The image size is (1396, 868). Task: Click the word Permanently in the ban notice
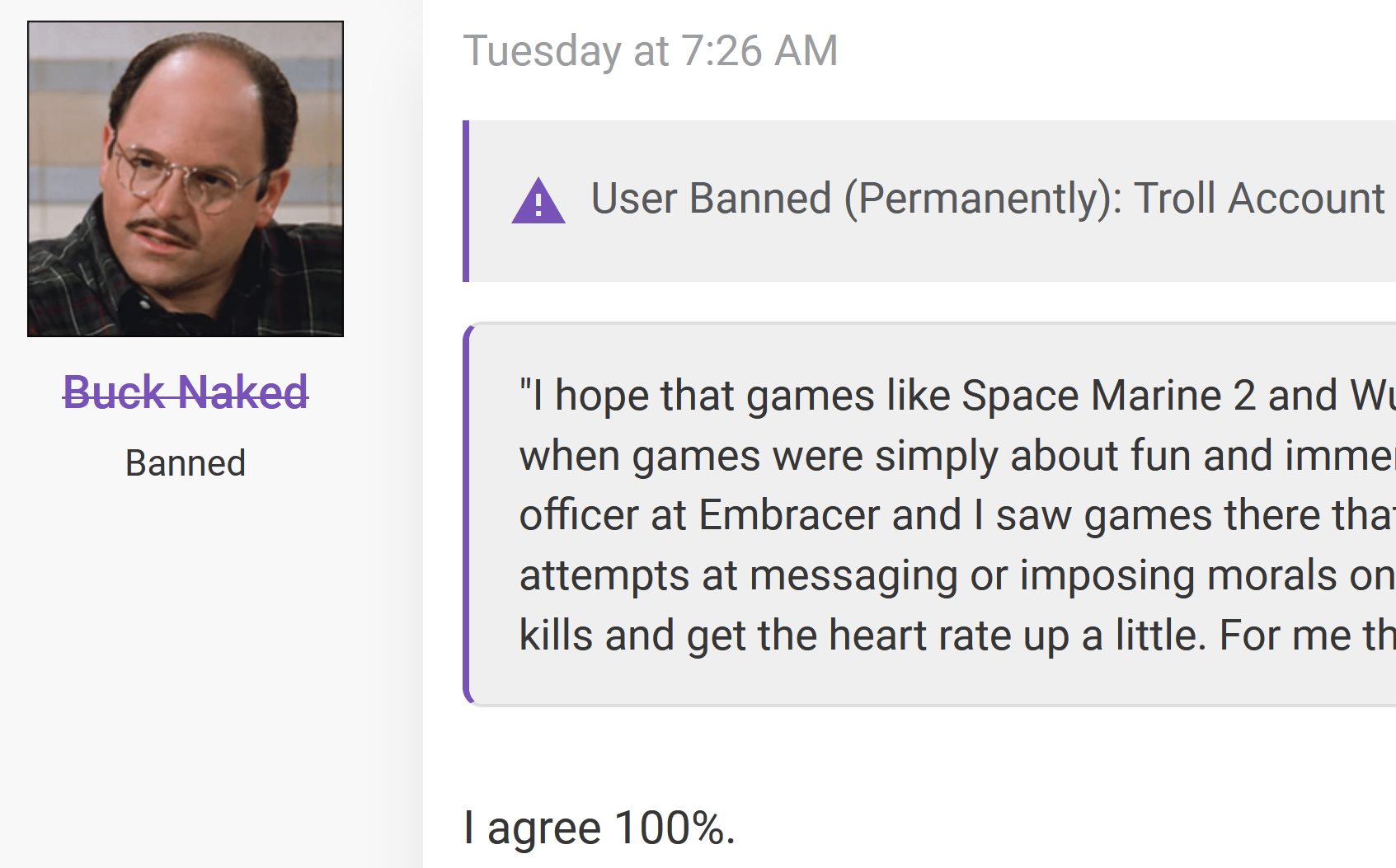point(984,199)
